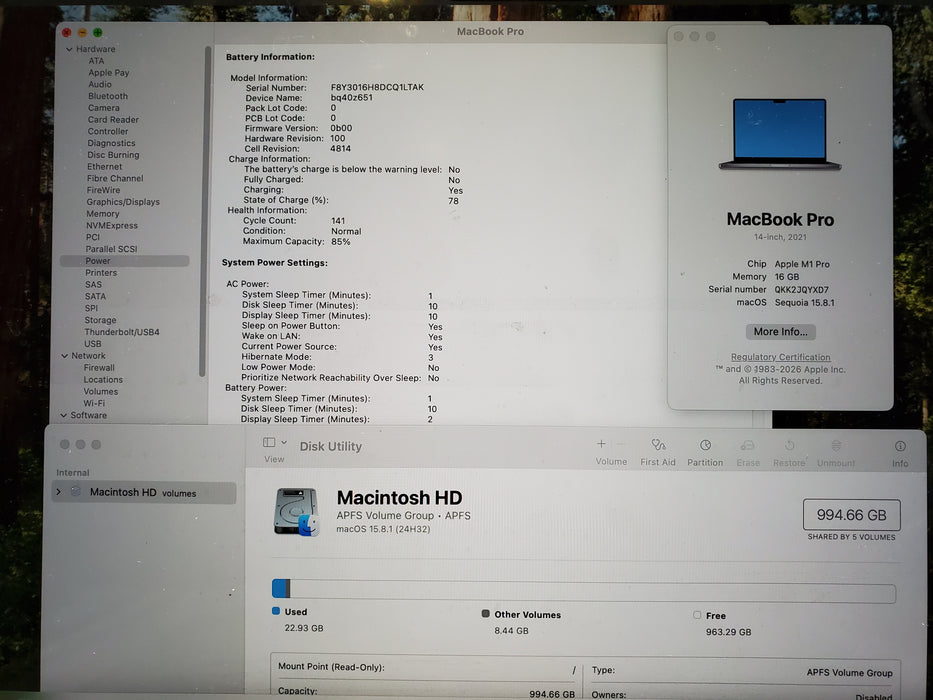
Task: Select Fibre Channel in the sidebar
Action: click(x=115, y=179)
